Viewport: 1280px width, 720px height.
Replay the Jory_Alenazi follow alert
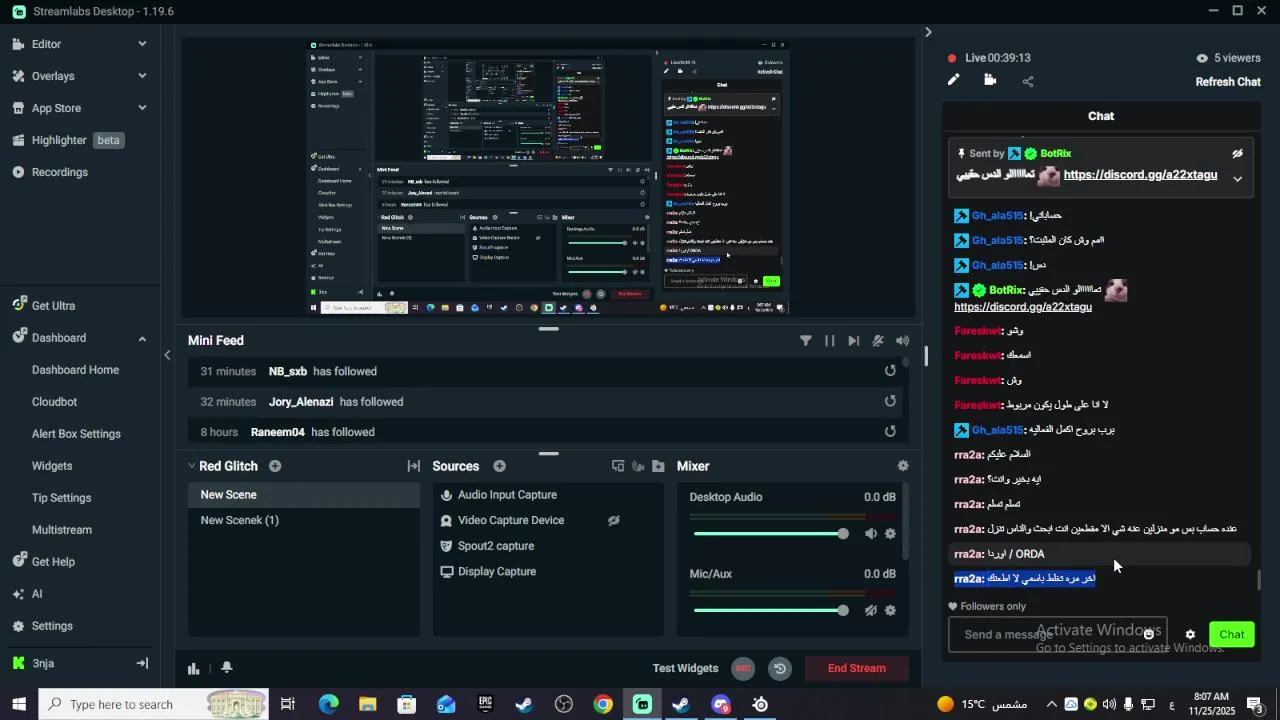pyautogui.click(x=890, y=401)
